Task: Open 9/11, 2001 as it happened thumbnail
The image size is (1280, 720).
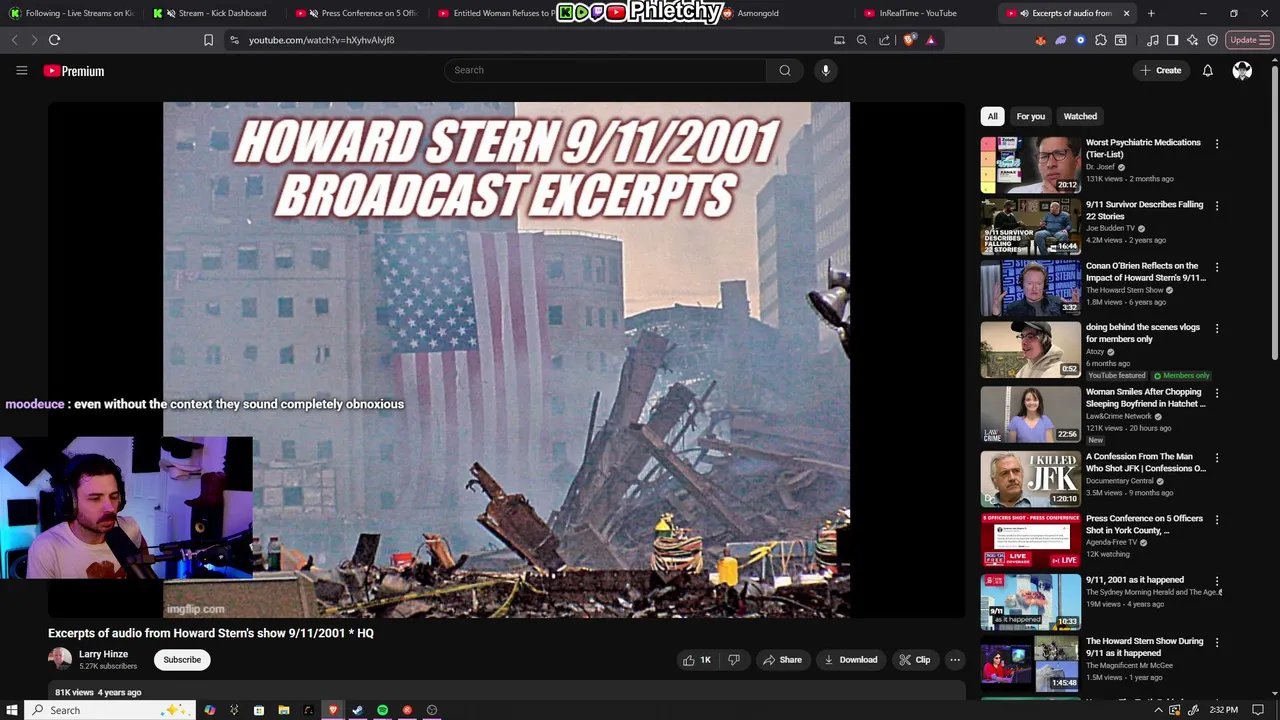Action: click(1030, 602)
